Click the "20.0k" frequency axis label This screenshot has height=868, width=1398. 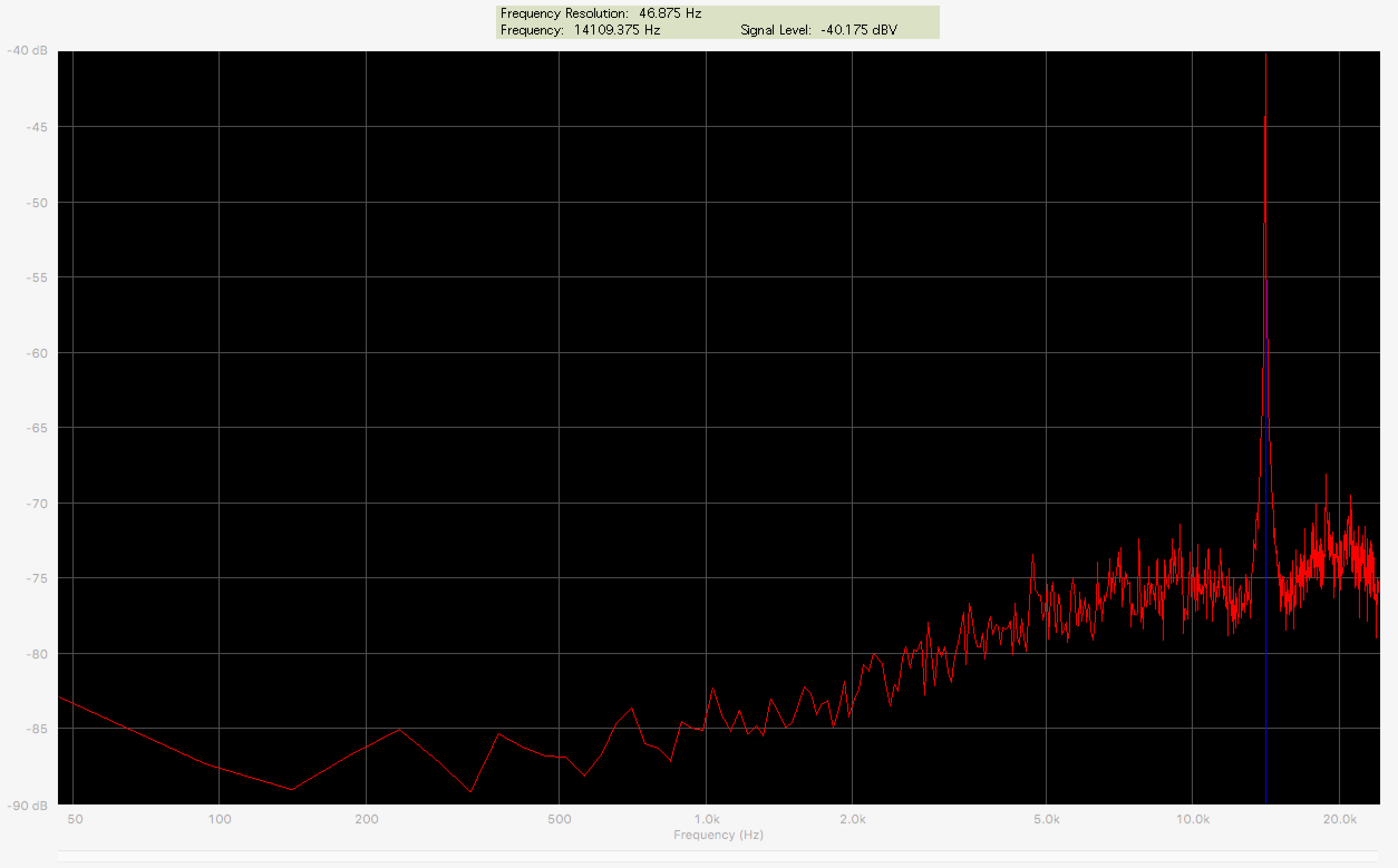tap(1339, 819)
